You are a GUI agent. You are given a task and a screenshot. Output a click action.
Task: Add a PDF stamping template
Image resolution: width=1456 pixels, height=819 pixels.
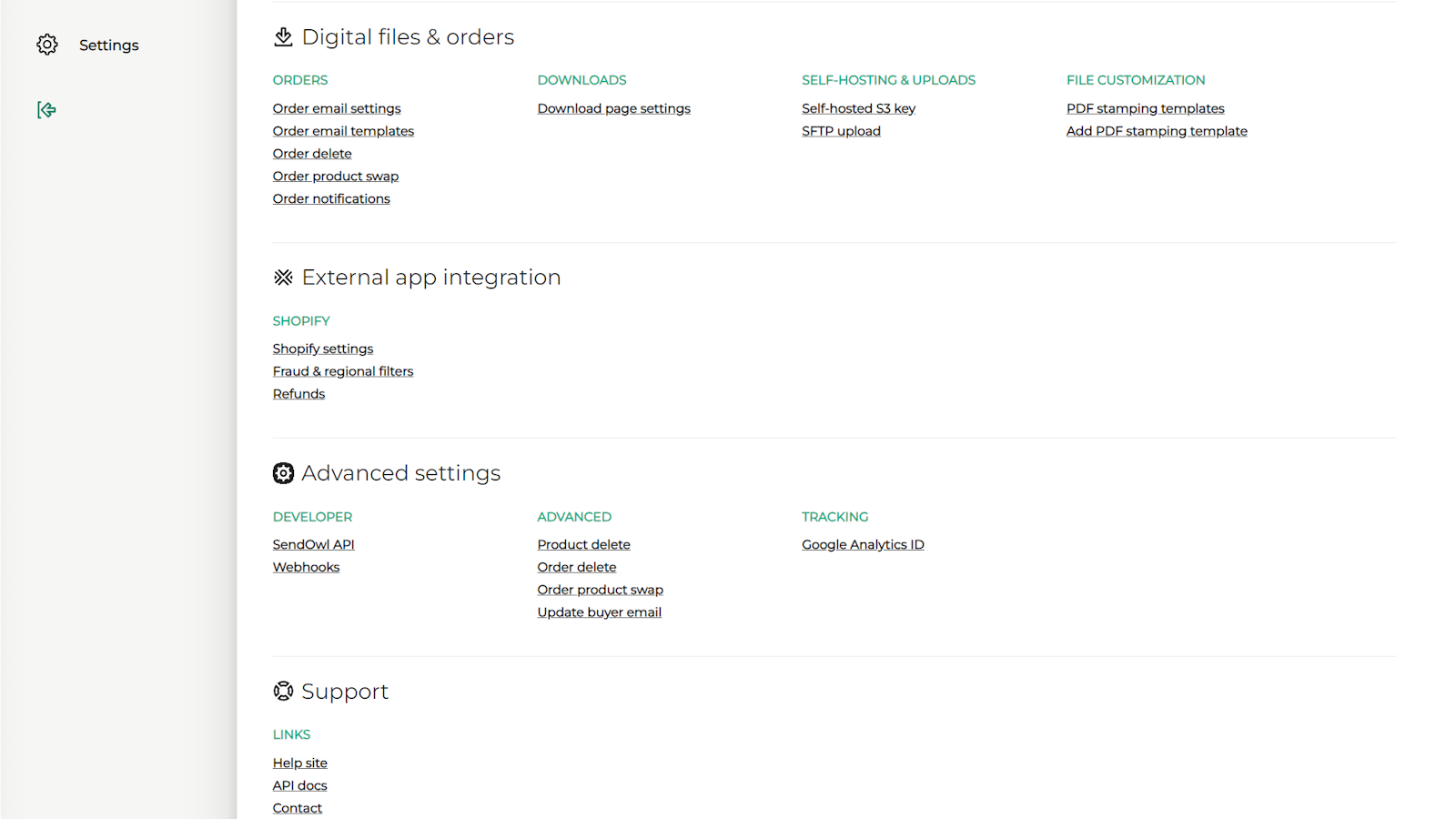(x=1157, y=130)
